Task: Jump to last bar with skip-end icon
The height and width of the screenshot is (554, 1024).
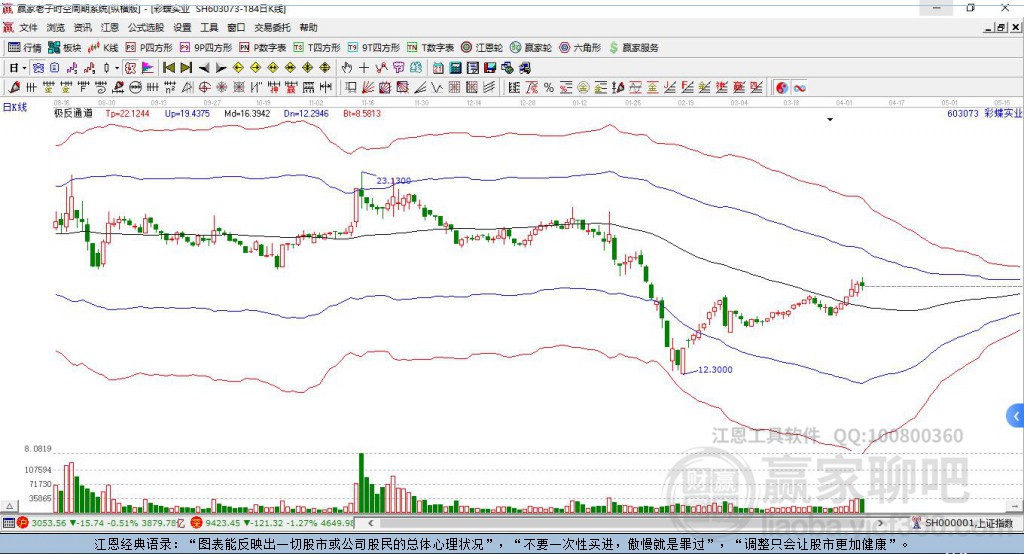Action: pyautogui.click(x=186, y=68)
